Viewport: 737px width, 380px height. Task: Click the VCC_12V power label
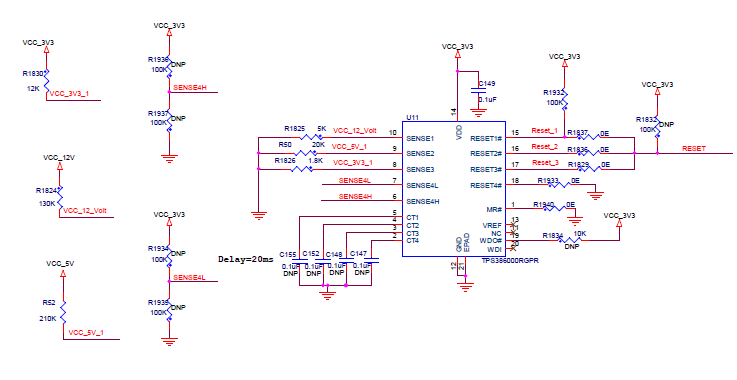(59, 158)
